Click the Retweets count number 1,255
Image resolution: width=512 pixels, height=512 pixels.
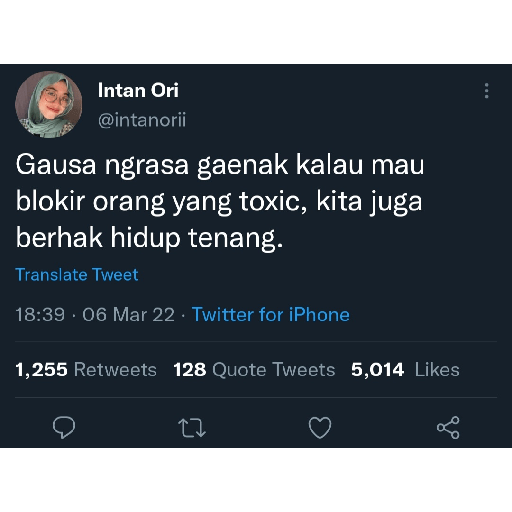[x=42, y=370]
